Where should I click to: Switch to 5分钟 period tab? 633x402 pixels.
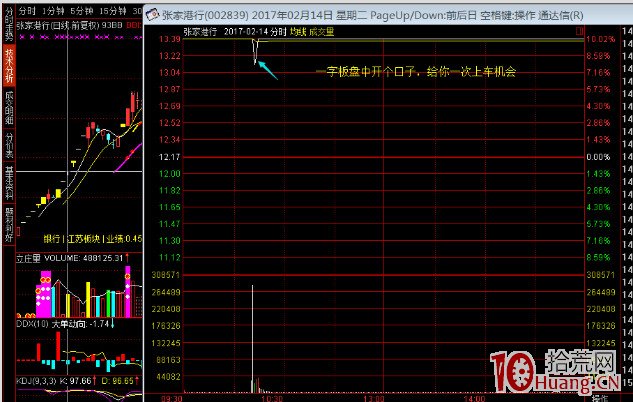(82, 11)
